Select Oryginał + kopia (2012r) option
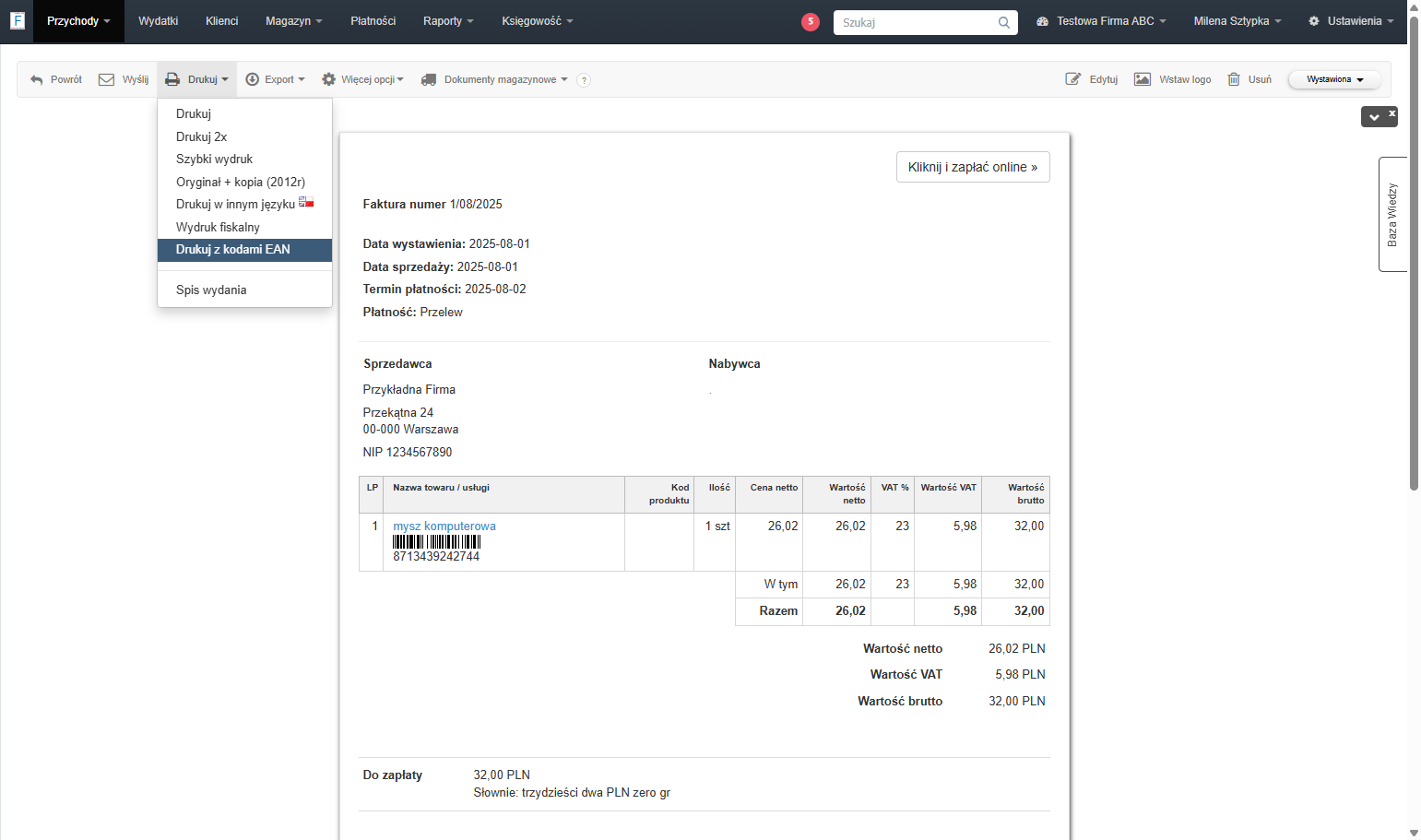Viewport: 1421px width, 840px height. pyautogui.click(x=244, y=182)
